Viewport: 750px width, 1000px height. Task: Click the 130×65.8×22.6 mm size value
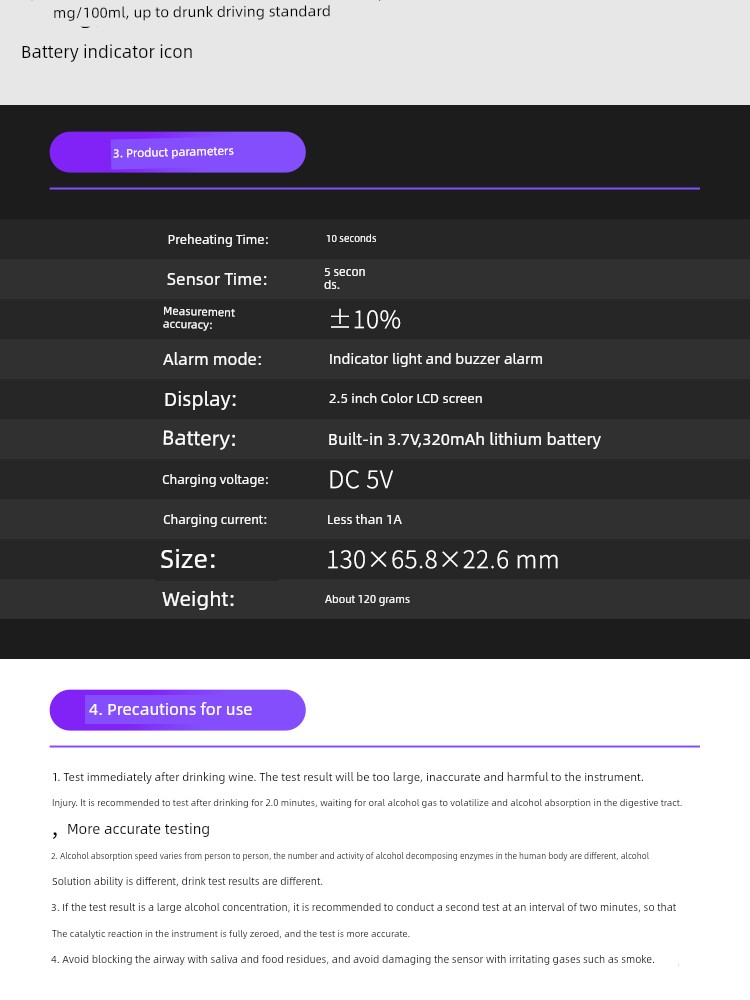click(443, 560)
